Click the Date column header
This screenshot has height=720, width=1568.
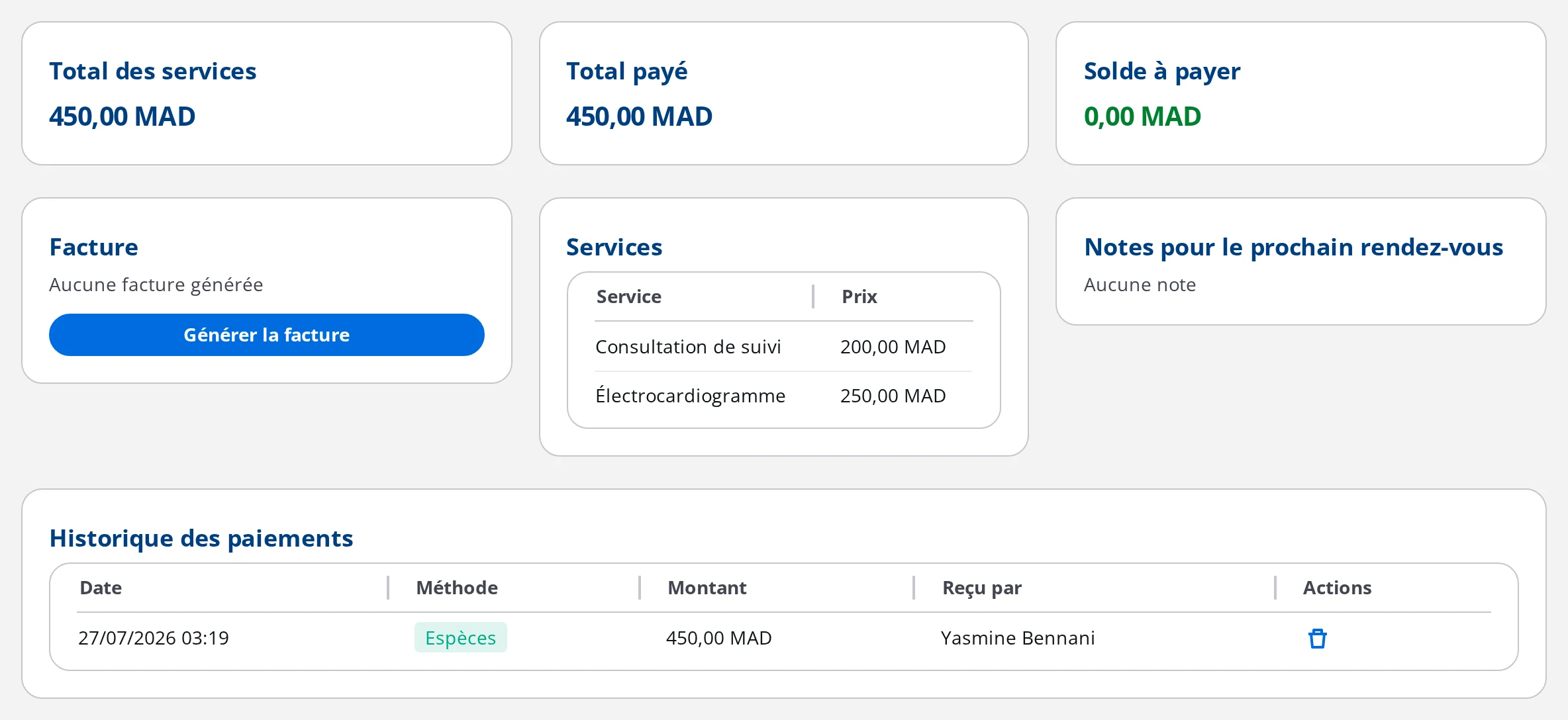pos(101,588)
